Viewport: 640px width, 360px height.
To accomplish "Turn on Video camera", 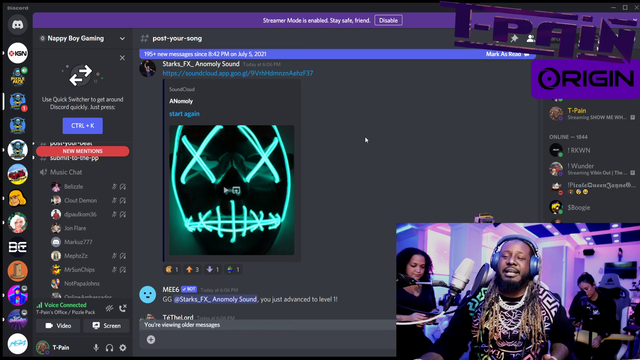I will [58, 326].
